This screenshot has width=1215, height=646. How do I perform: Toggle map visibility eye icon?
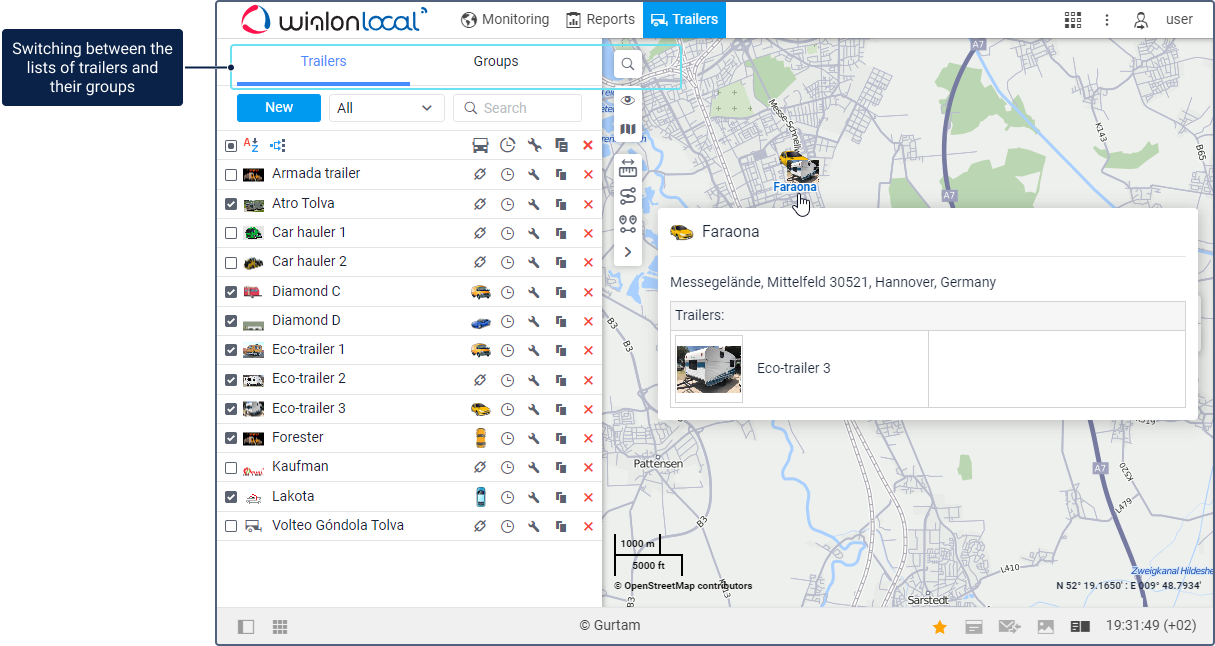coord(628,100)
